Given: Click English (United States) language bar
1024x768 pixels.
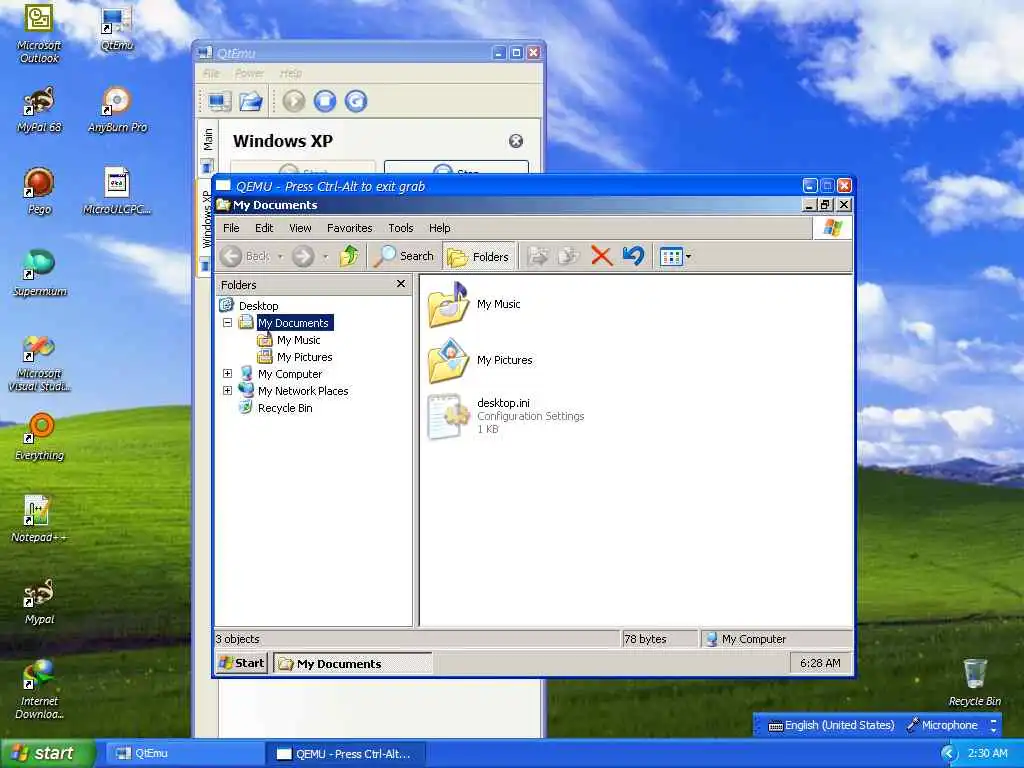Looking at the screenshot, I should click(x=831, y=725).
